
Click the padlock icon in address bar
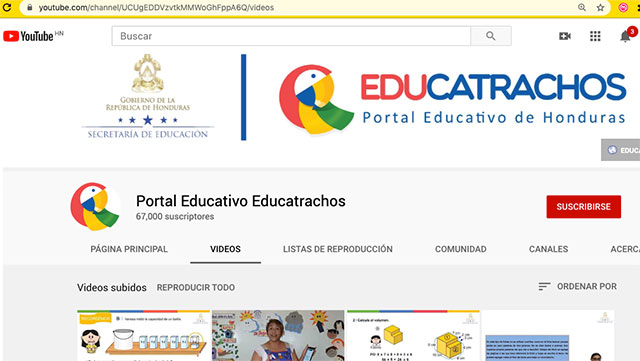point(29,7)
